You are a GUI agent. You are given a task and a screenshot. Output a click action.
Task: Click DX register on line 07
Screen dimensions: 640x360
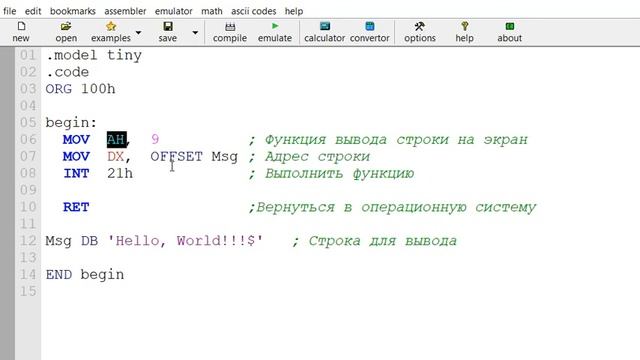[116, 157]
